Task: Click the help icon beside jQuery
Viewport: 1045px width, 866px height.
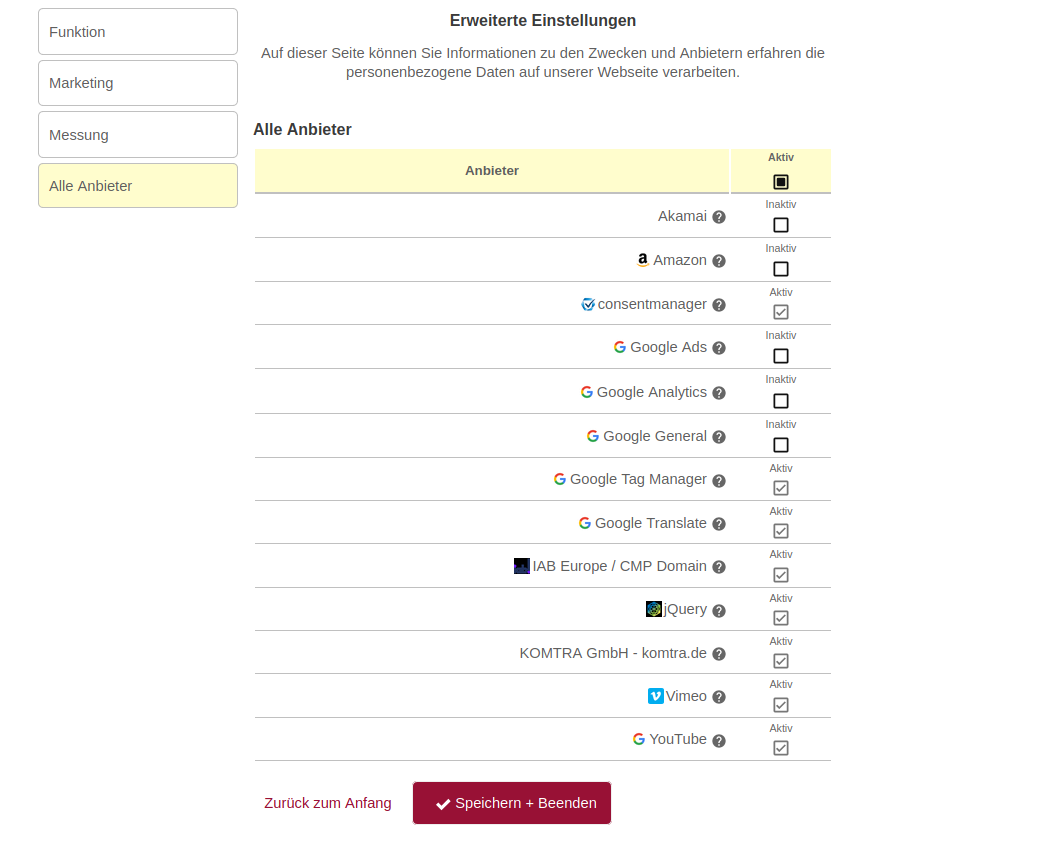Action: click(719, 610)
